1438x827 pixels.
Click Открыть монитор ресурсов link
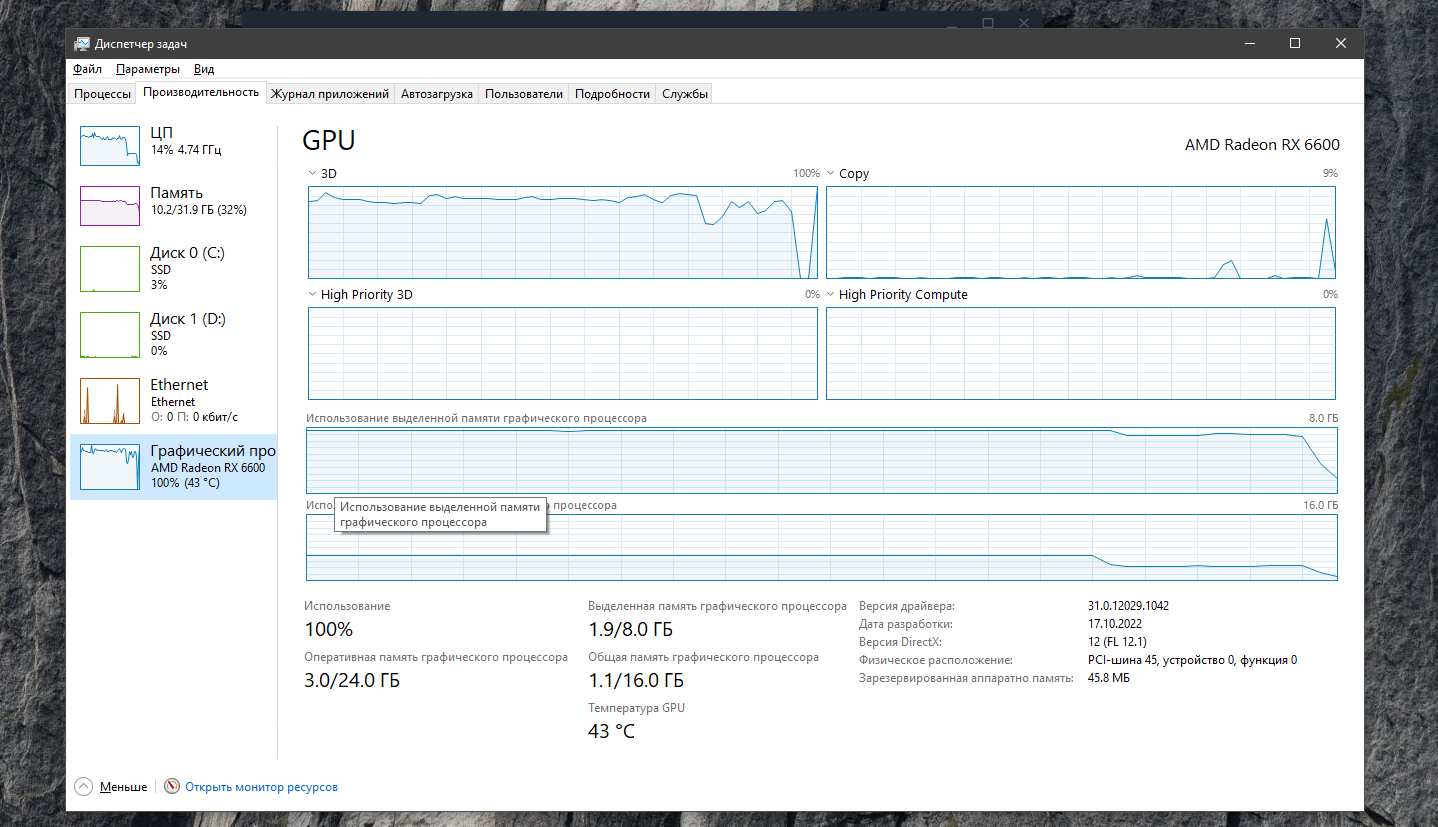pyautogui.click(x=261, y=787)
